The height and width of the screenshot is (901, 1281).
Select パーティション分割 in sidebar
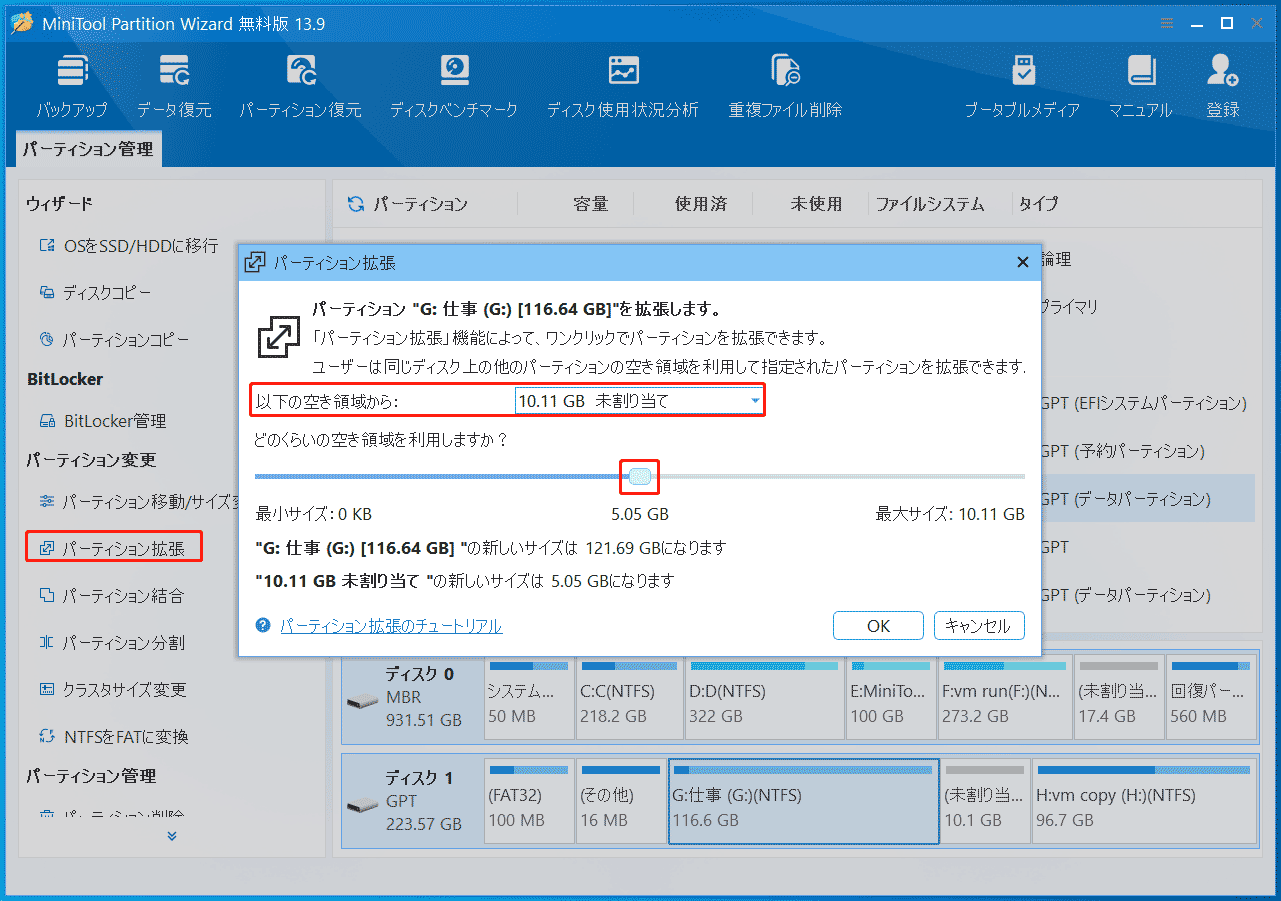coord(110,643)
